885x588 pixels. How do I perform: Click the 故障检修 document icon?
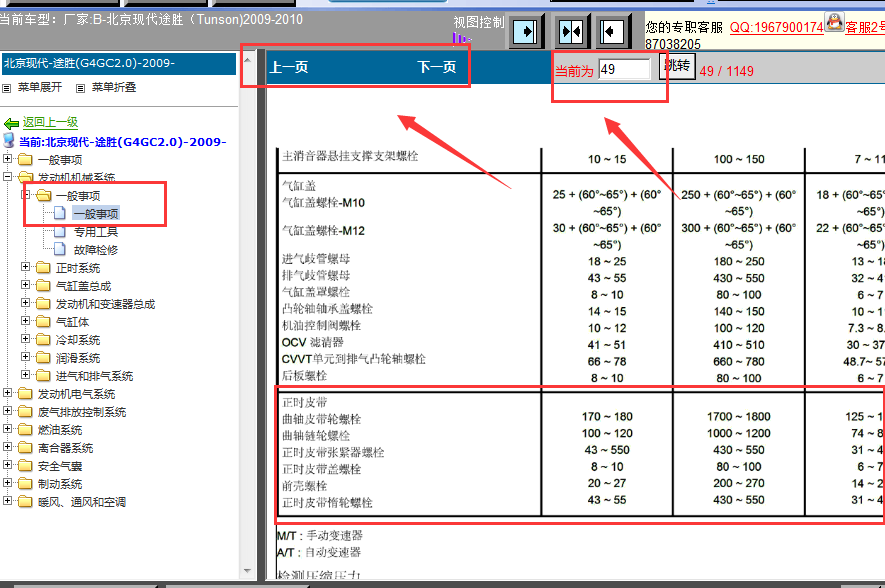pyautogui.click(x=60, y=249)
